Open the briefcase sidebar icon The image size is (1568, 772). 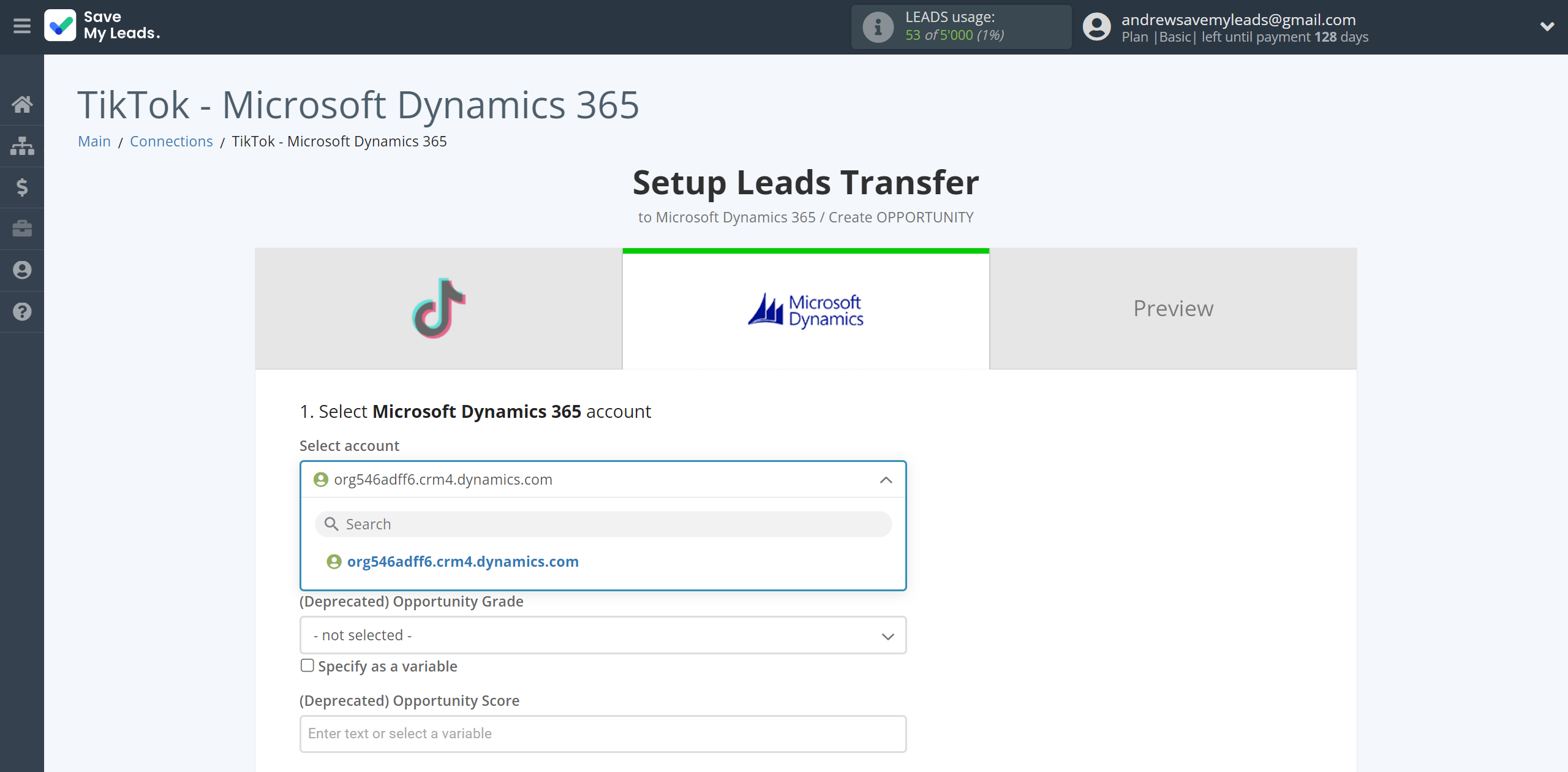tap(22, 229)
